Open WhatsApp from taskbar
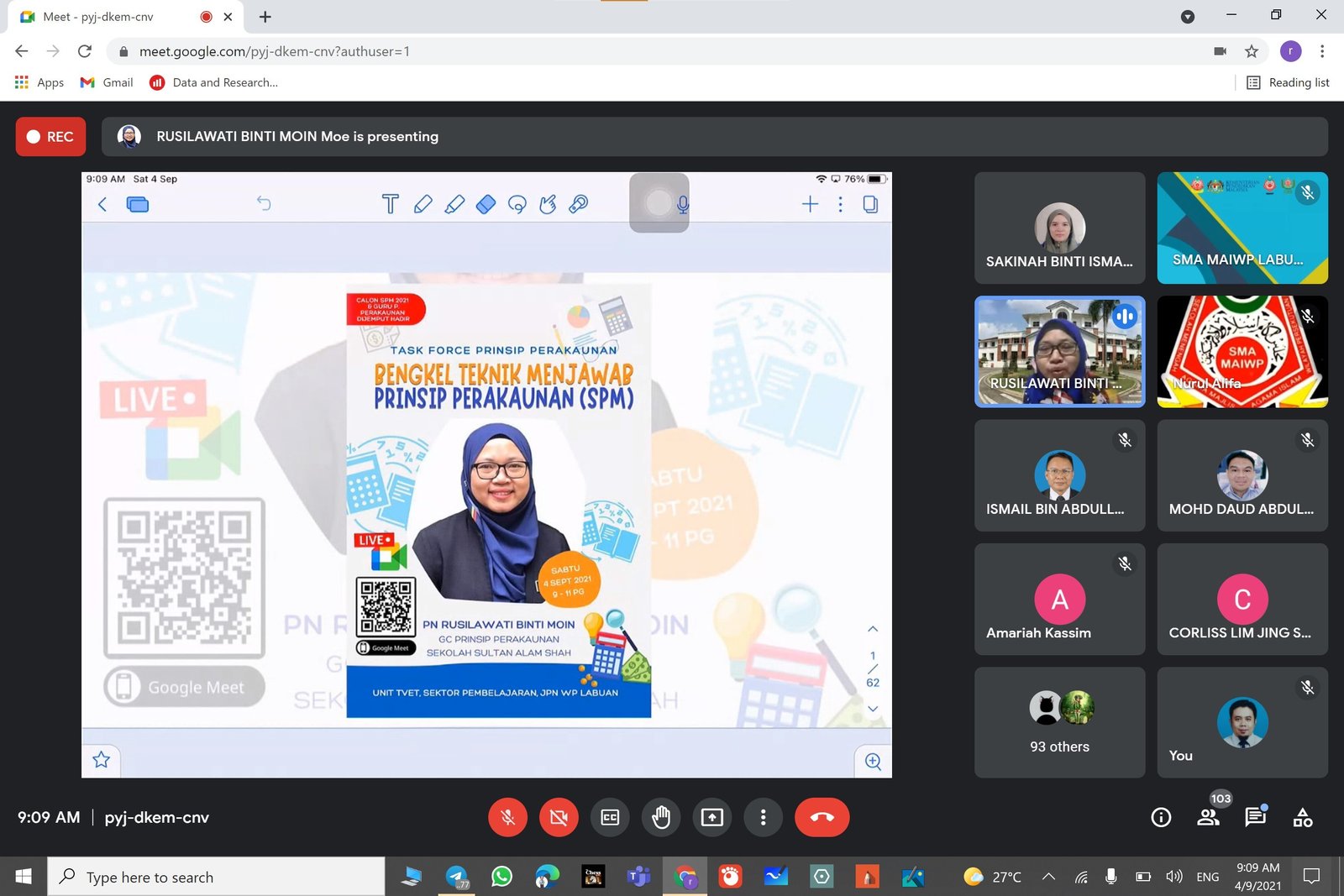The image size is (1344, 896). (x=501, y=877)
